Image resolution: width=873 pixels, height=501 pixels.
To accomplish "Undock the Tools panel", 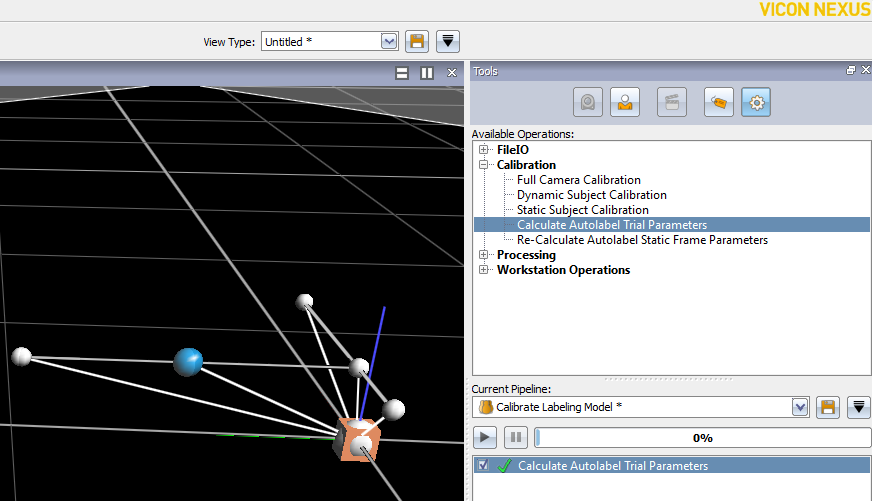I will click(851, 70).
